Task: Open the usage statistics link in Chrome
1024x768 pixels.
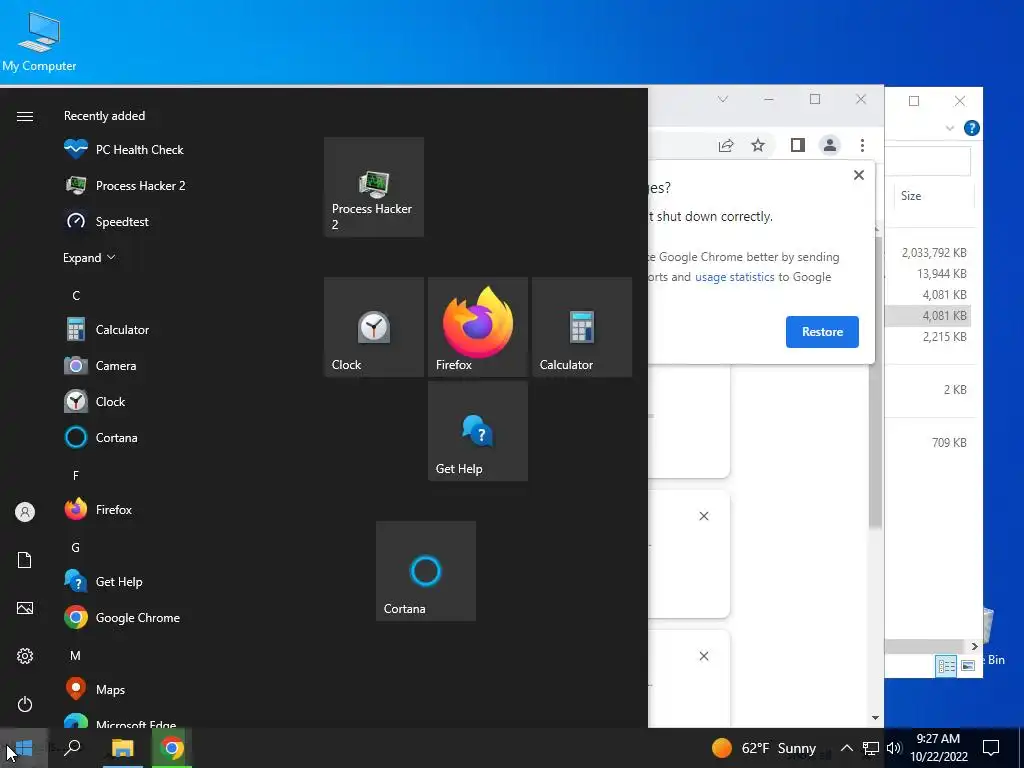Action: click(x=735, y=277)
